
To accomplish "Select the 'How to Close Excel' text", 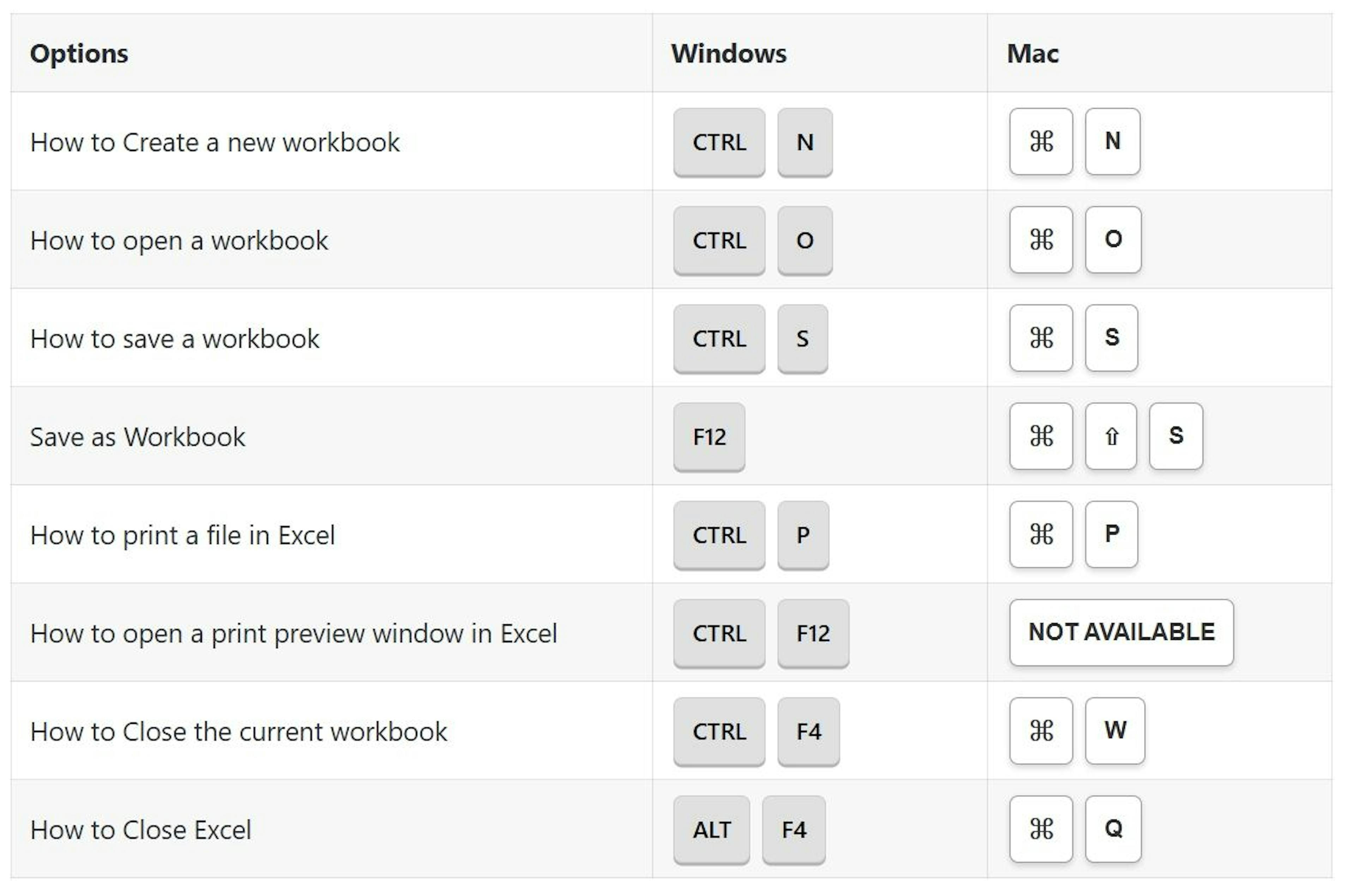I will (x=141, y=830).
